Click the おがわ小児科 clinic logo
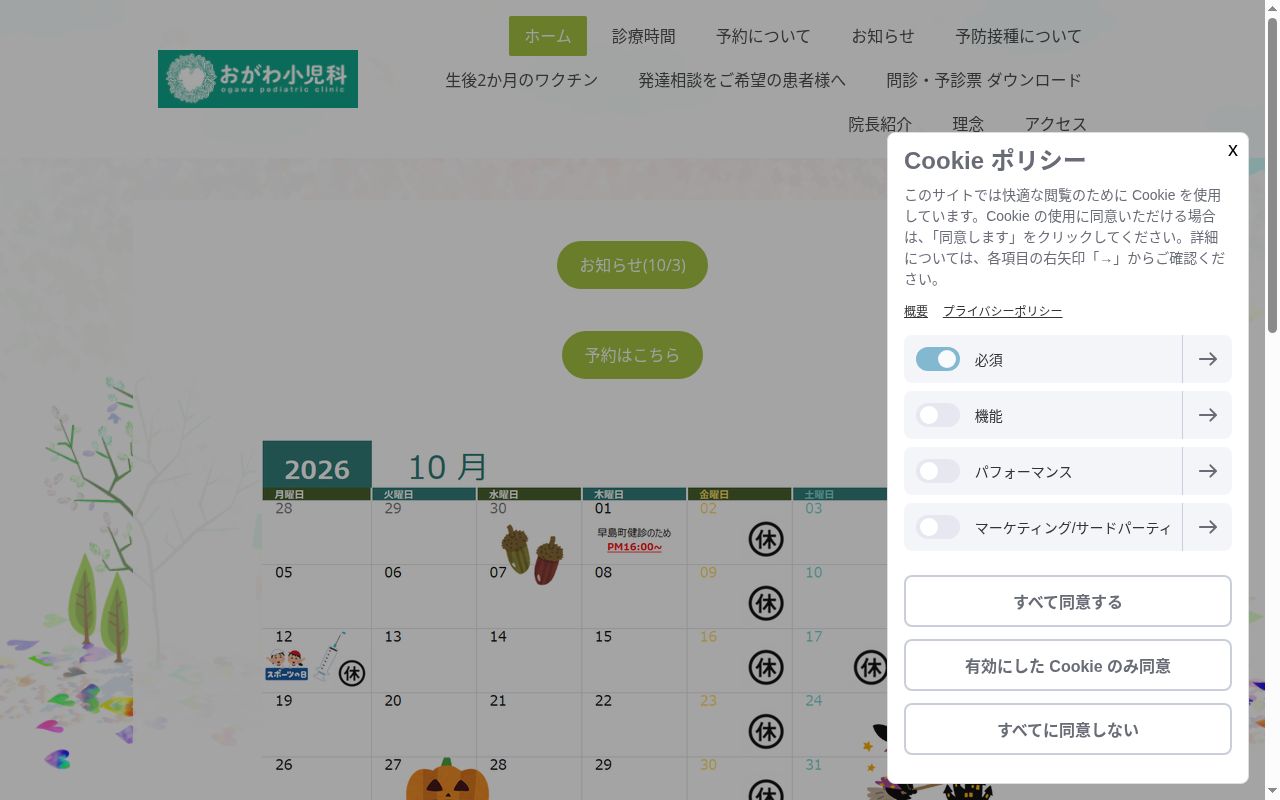 pos(258,79)
